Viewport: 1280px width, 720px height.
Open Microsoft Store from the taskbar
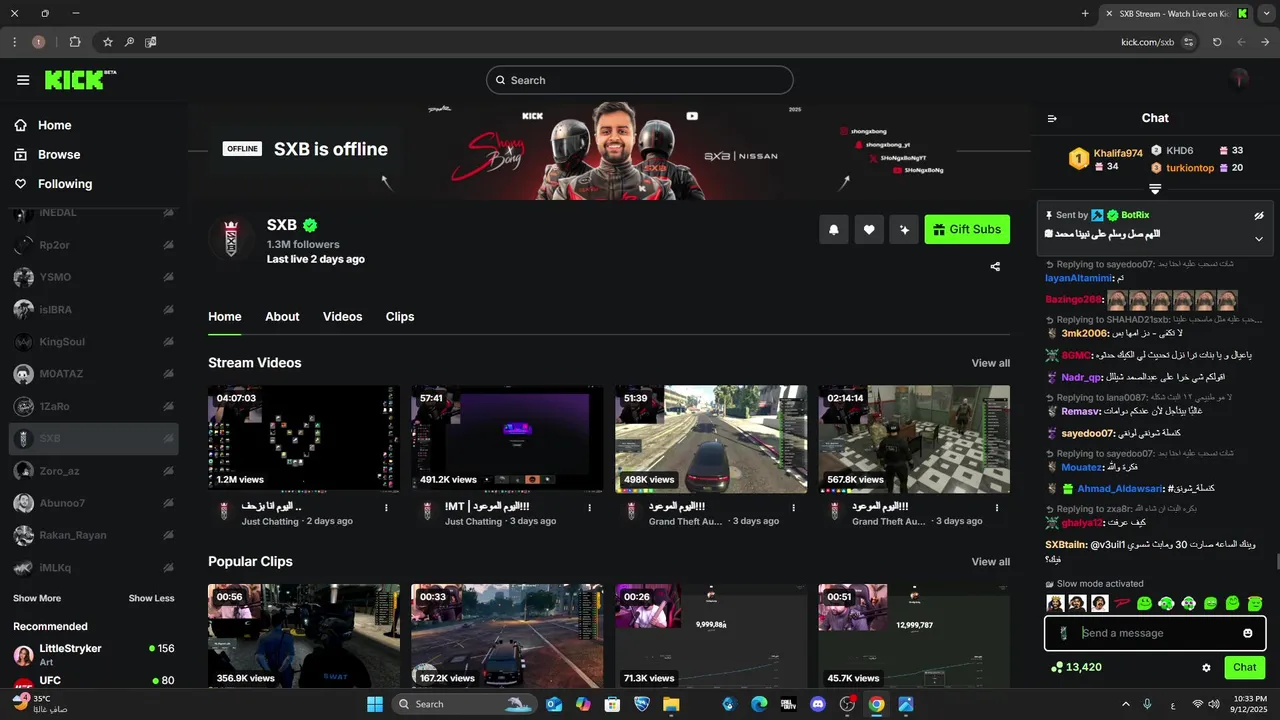coord(612,704)
